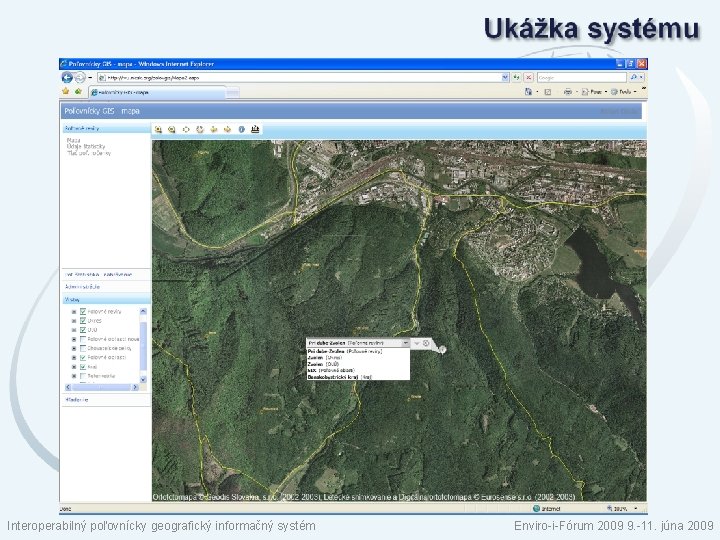The width and height of the screenshot is (720, 540).
Task: Open the zoom level dropdown in status bar
Action: coord(636,508)
